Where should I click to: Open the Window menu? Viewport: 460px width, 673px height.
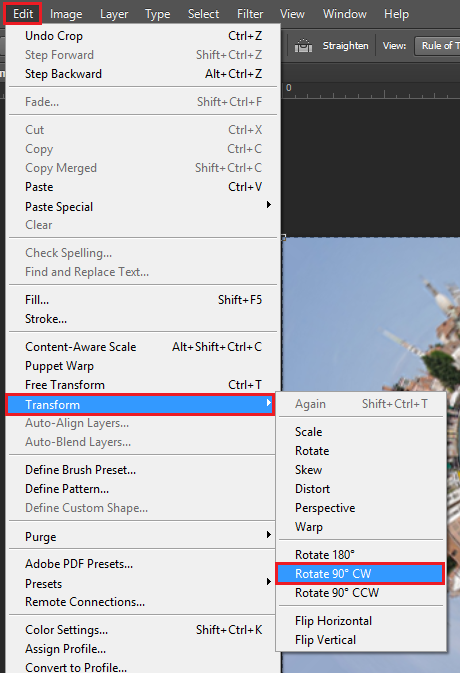345,14
